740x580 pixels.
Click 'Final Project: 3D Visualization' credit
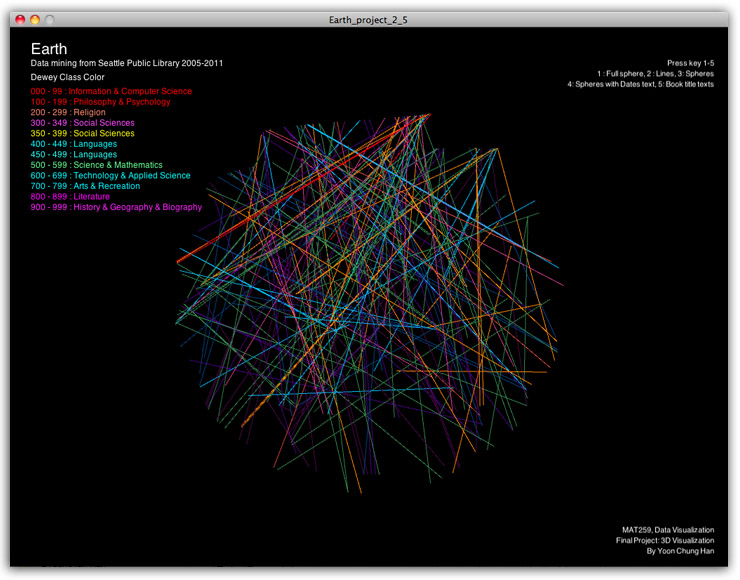(x=665, y=540)
